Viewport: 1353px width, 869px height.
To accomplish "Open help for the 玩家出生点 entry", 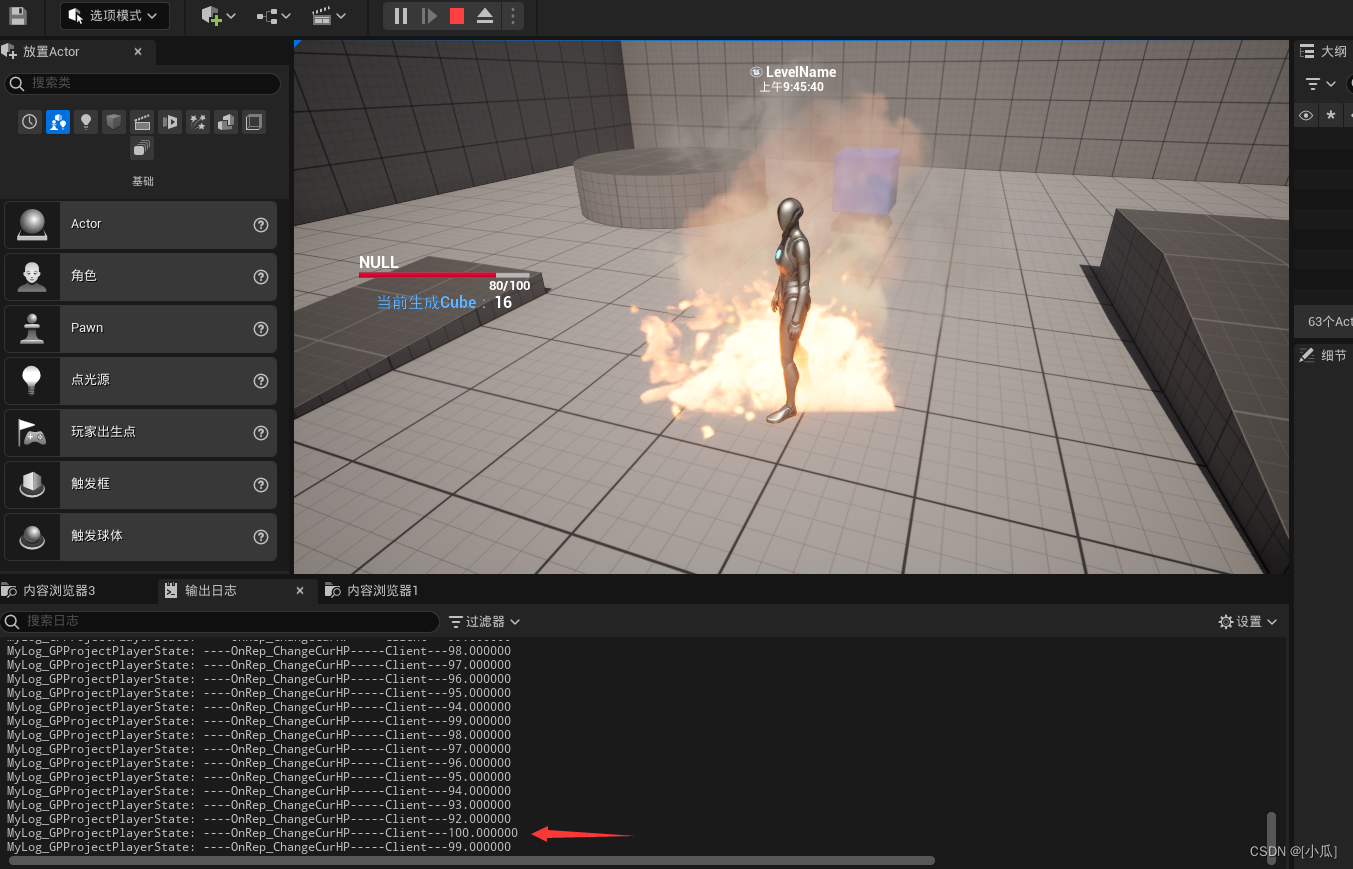I will pos(261,433).
